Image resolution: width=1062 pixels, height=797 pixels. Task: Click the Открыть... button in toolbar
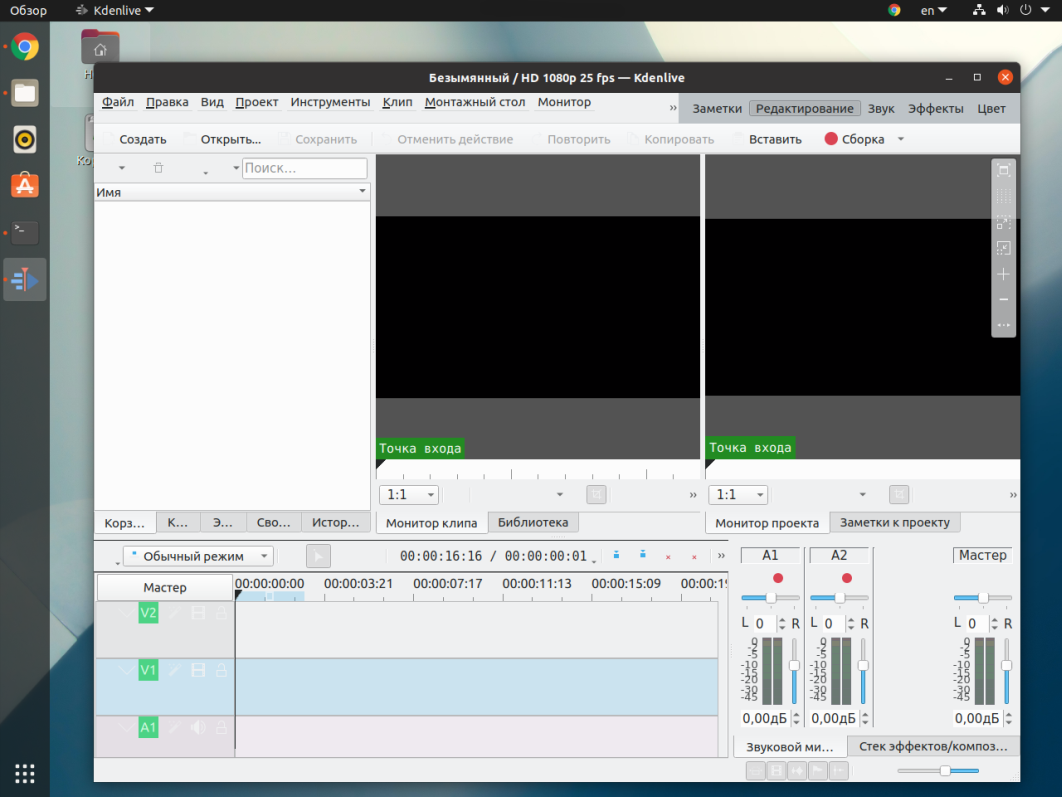[230, 139]
